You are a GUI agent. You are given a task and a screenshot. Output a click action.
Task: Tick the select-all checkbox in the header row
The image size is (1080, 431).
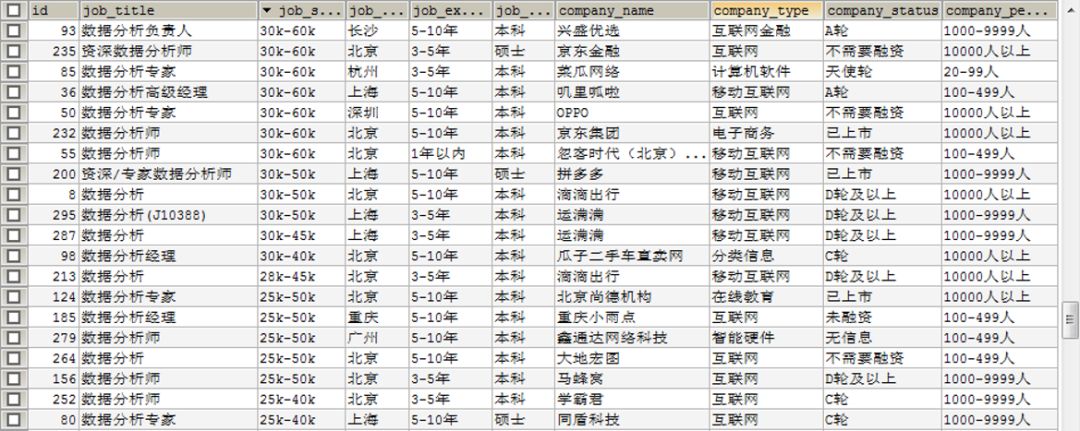pyautogui.click(x=14, y=10)
